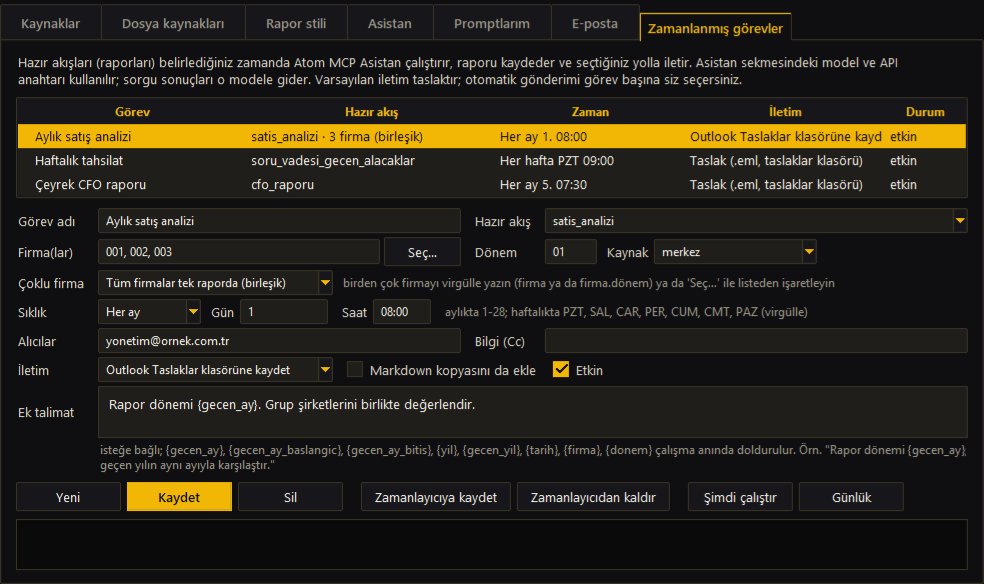Click the Alıcılar email field
The height and width of the screenshot is (584, 984).
tap(279, 341)
